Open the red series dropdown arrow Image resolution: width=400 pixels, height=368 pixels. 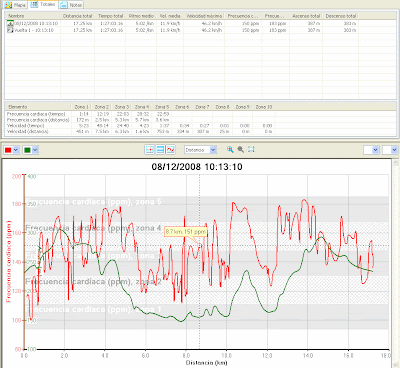(16, 150)
